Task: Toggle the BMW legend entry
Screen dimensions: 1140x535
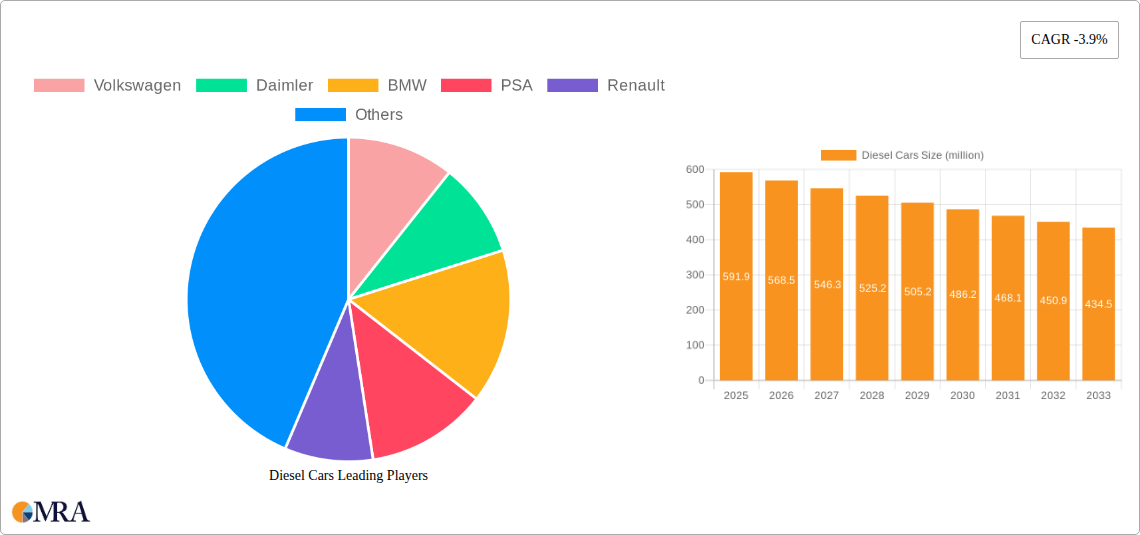Action: click(377, 86)
